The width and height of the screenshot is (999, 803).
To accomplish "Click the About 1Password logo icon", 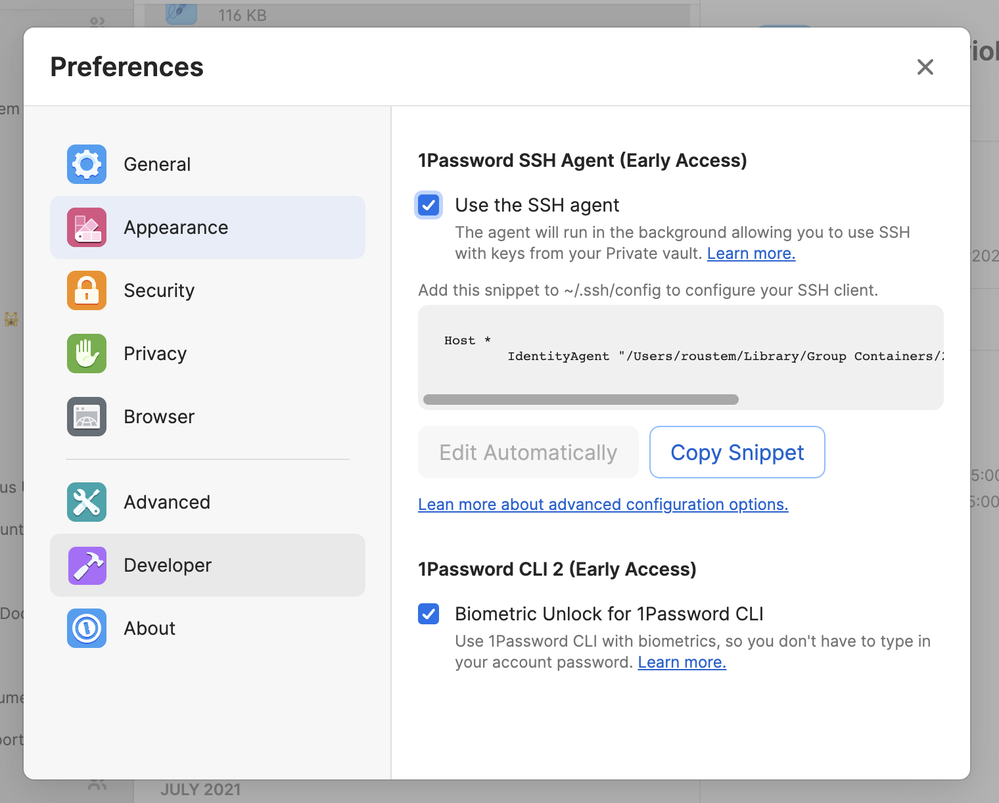I will point(86,628).
